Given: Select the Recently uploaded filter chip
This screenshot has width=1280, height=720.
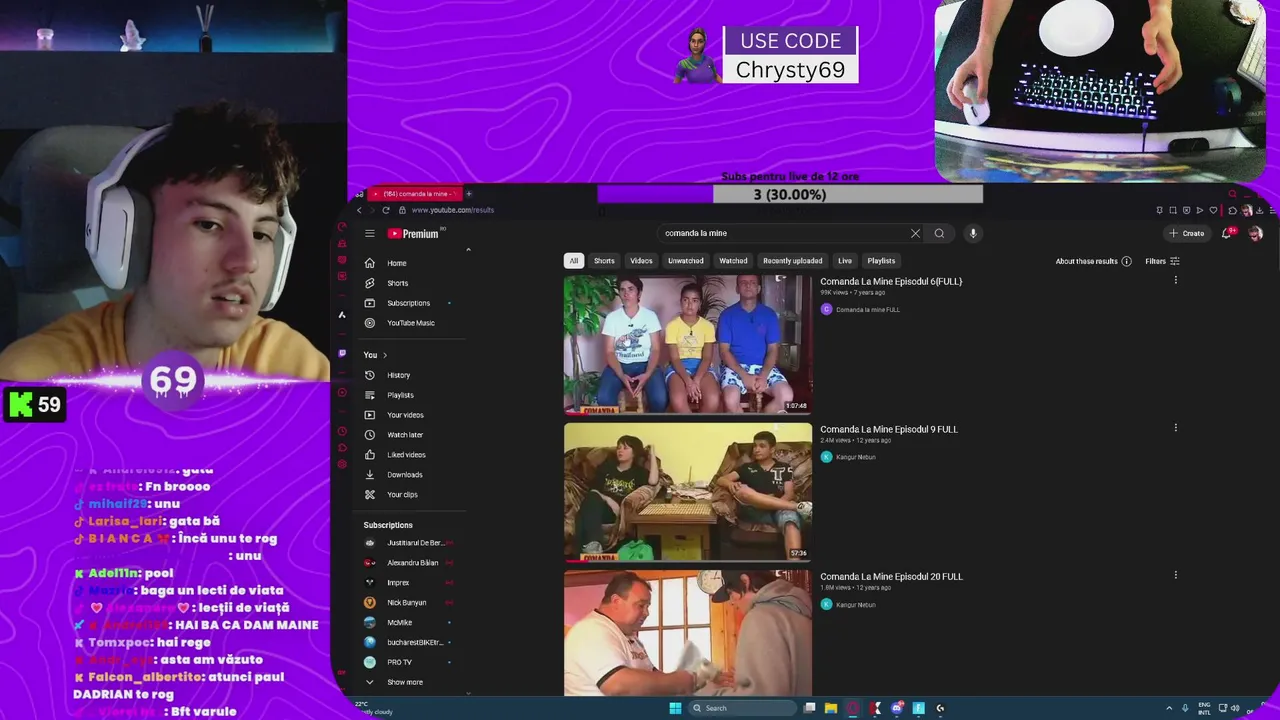Looking at the screenshot, I should point(792,261).
